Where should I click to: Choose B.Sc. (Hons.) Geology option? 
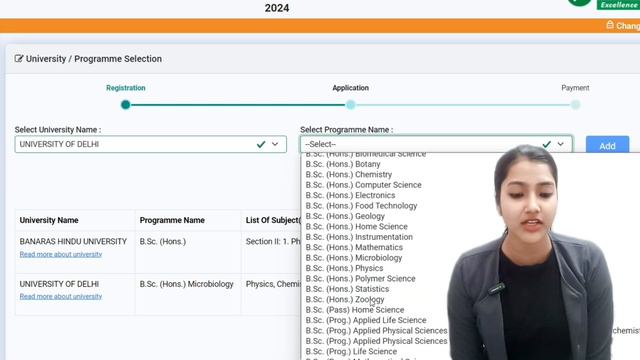pyautogui.click(x=345, y=216)
